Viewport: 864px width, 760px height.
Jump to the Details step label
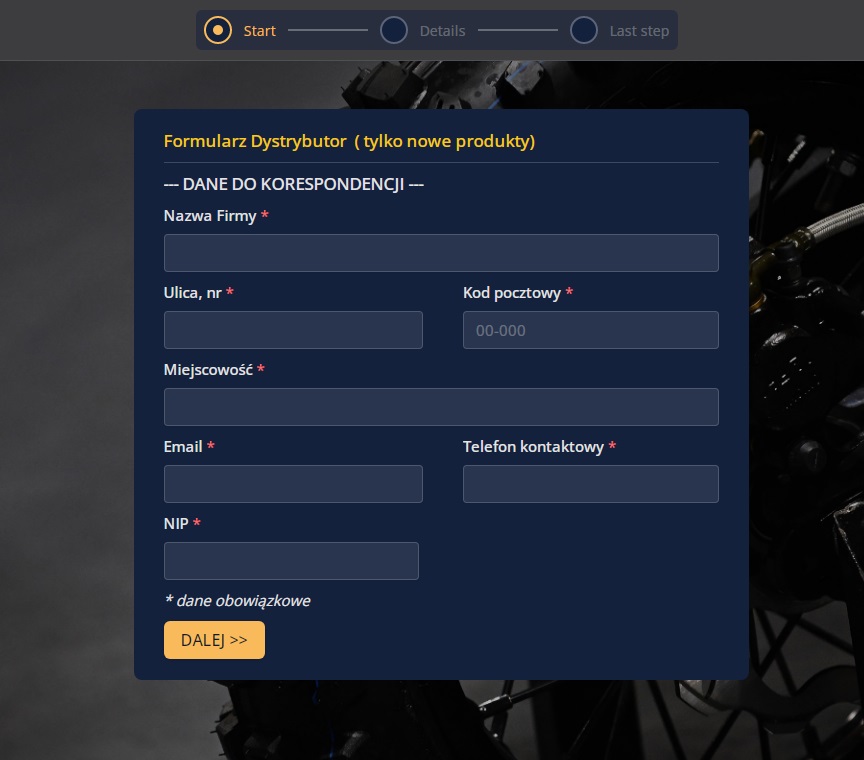pos(442,31)
